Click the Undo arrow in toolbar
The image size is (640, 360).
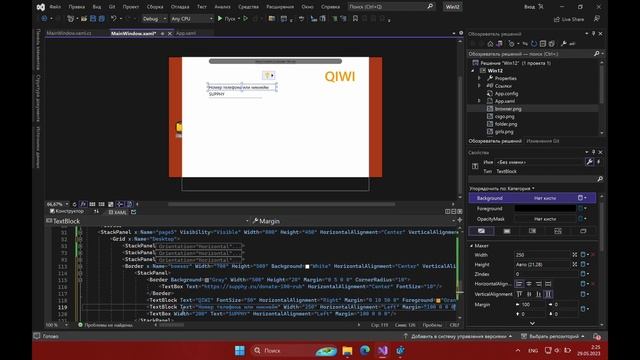click(114, 19)
